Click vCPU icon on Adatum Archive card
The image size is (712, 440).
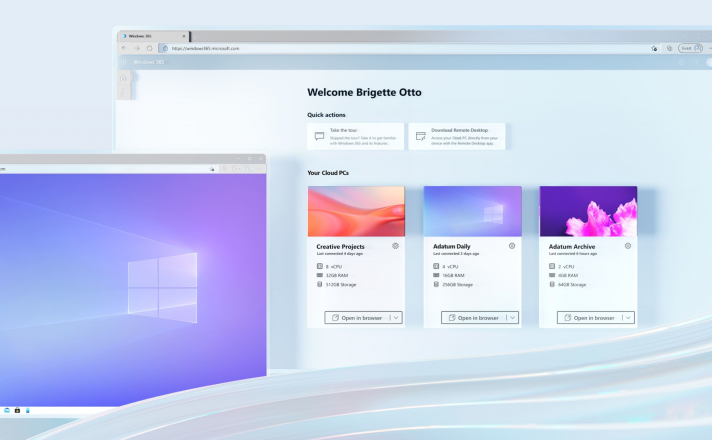click(552, 267)
